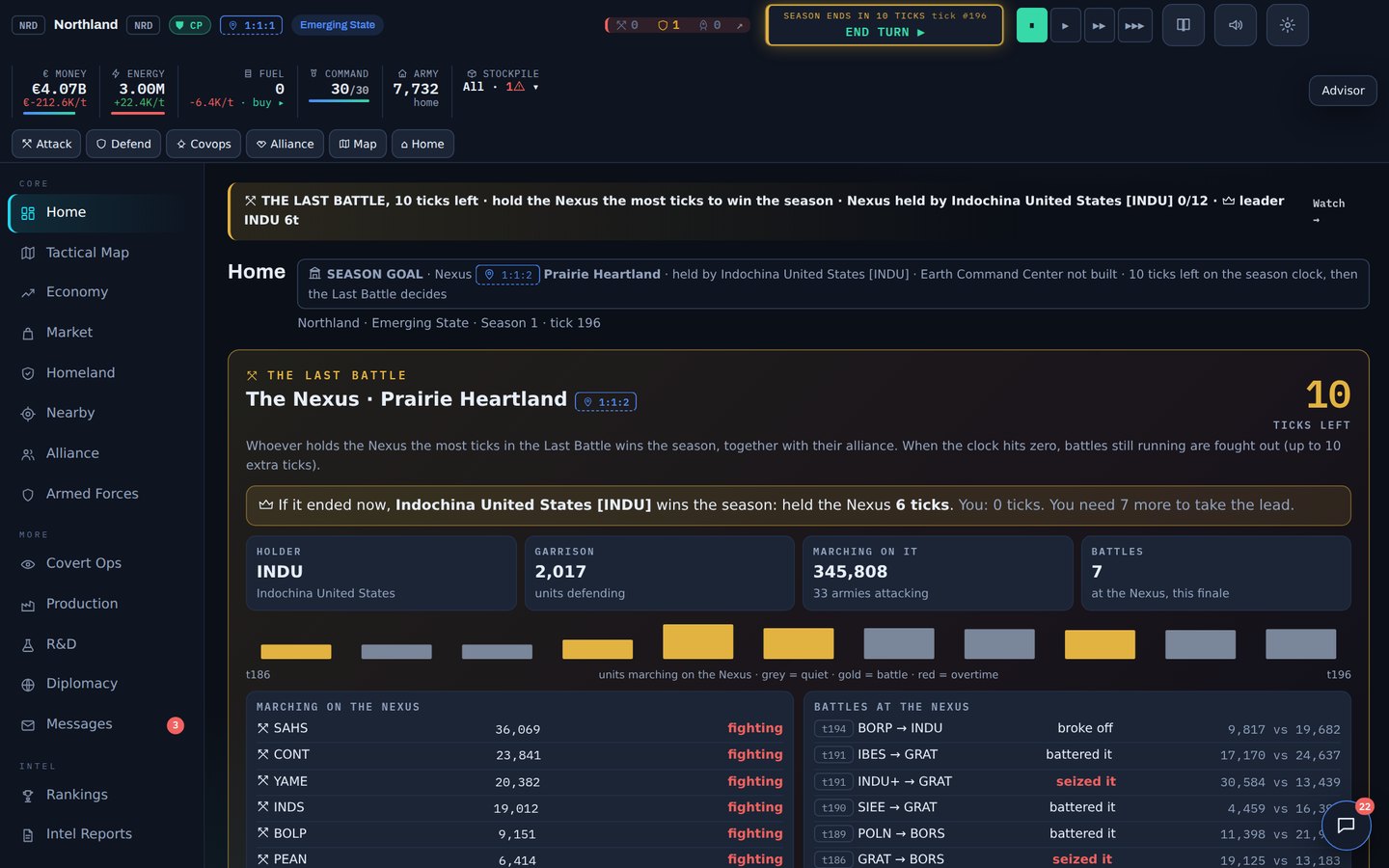Click the Production factory icon
Image resolution: width=1389 pixels, height=868 pixels.
(28, 605)
